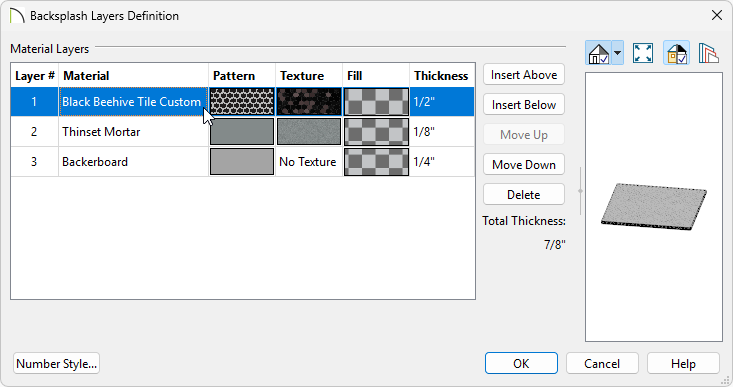
Task: Open the Number Style dialog
Action: click(57, 363)
